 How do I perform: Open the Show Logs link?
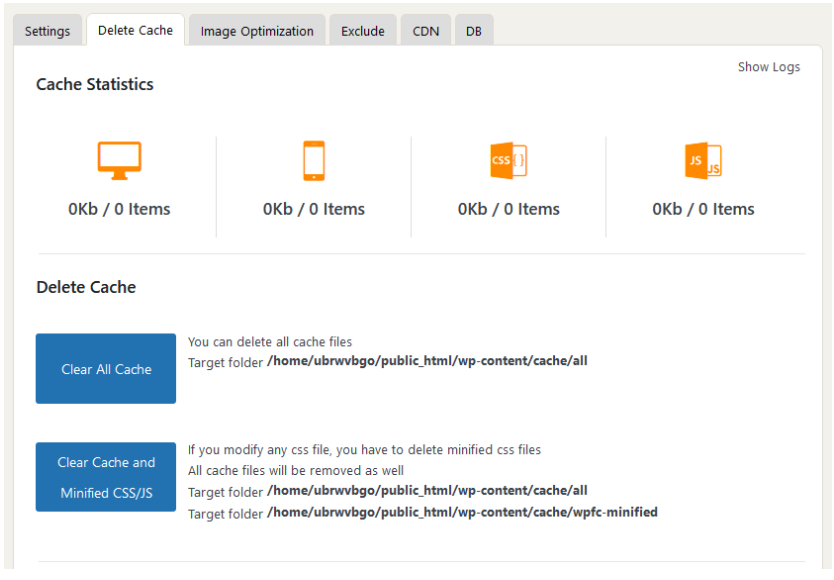coord(768,67)
